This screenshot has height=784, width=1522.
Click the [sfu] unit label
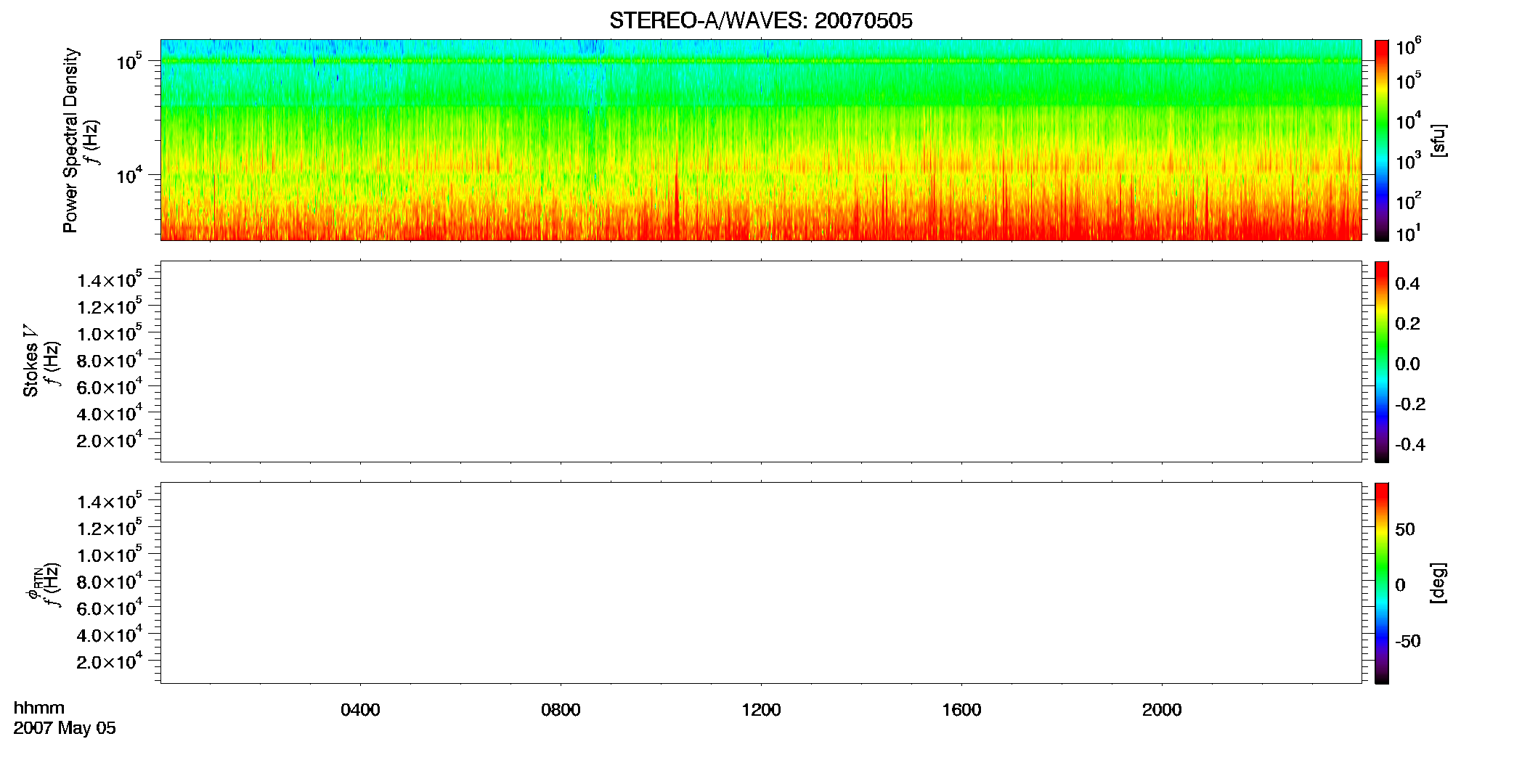1438,140
